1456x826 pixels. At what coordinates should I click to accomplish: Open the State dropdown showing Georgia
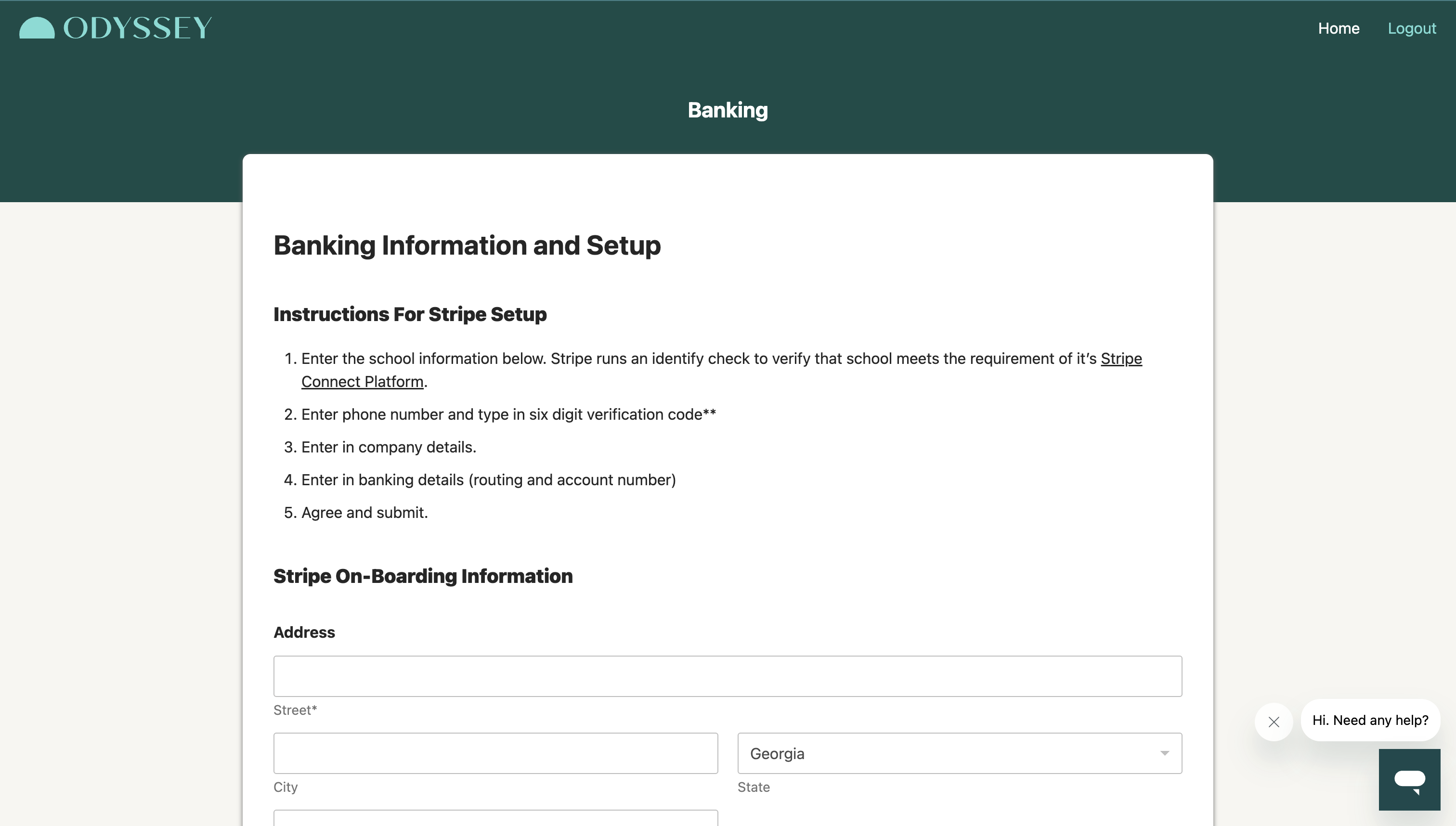click(x=960, y=753)
